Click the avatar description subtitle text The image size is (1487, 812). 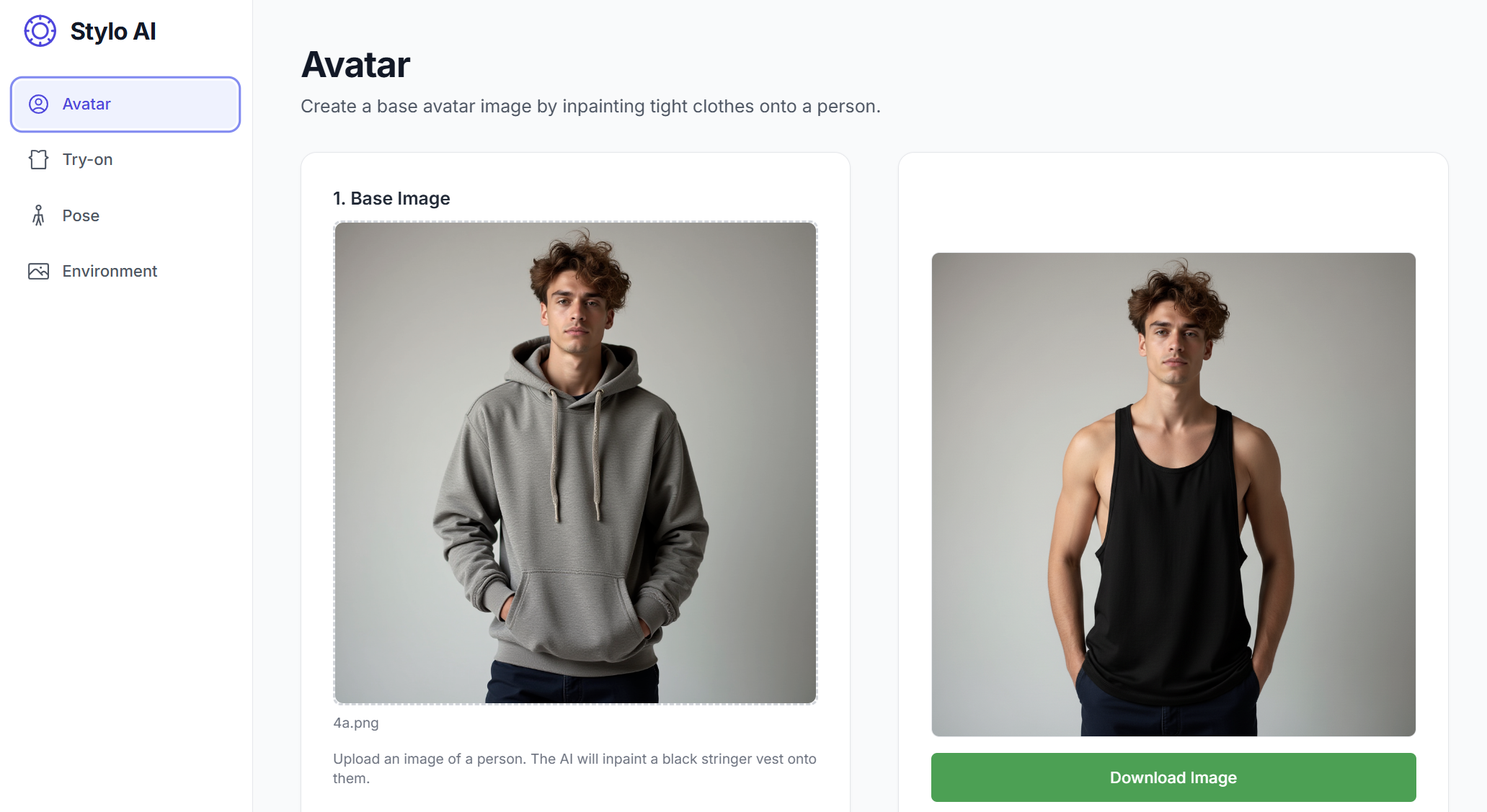coord(590,106)
